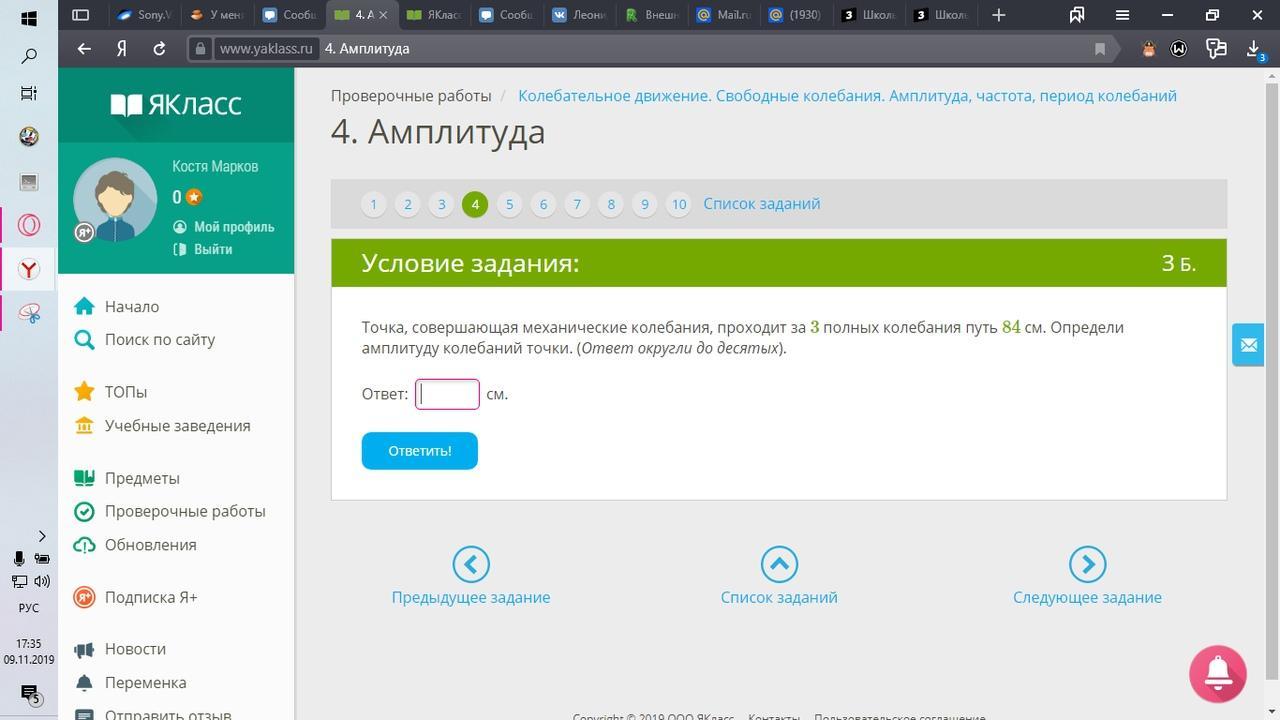Expand the taskbar hidden icons chevron
This screenshot has height=720, width=1280.
(x=41, y=536)
